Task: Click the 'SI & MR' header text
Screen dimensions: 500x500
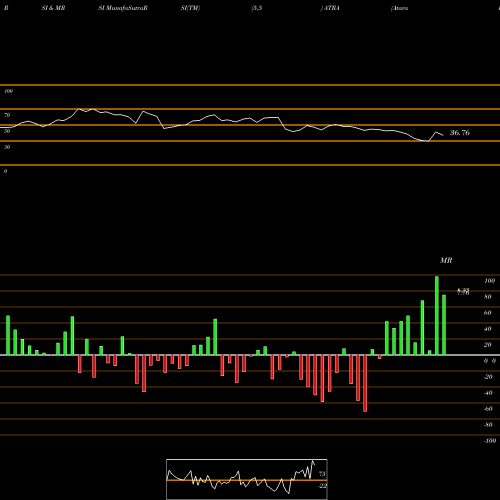Action: [x=53, y=8]
